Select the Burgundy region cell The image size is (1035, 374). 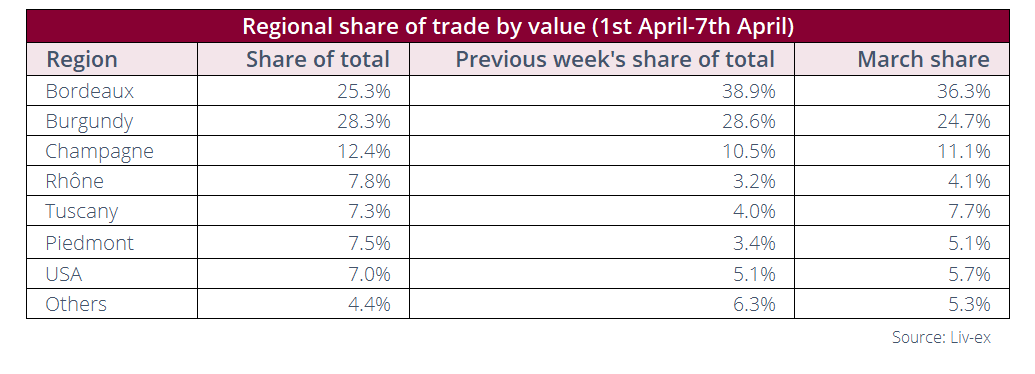(89, 121)
